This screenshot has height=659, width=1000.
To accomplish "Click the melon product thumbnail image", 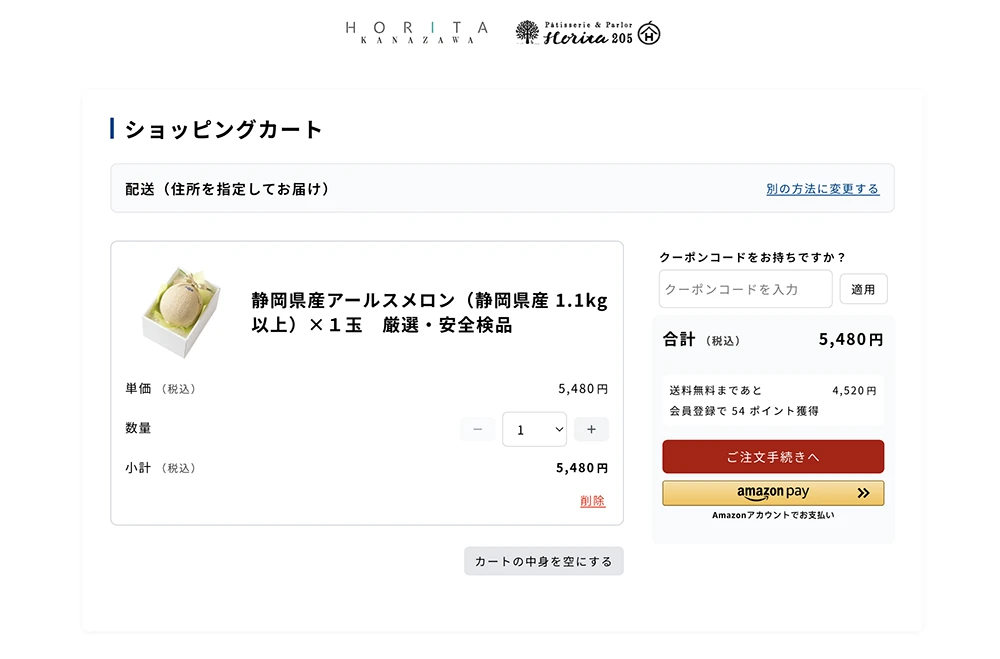I will coord(178,310).
